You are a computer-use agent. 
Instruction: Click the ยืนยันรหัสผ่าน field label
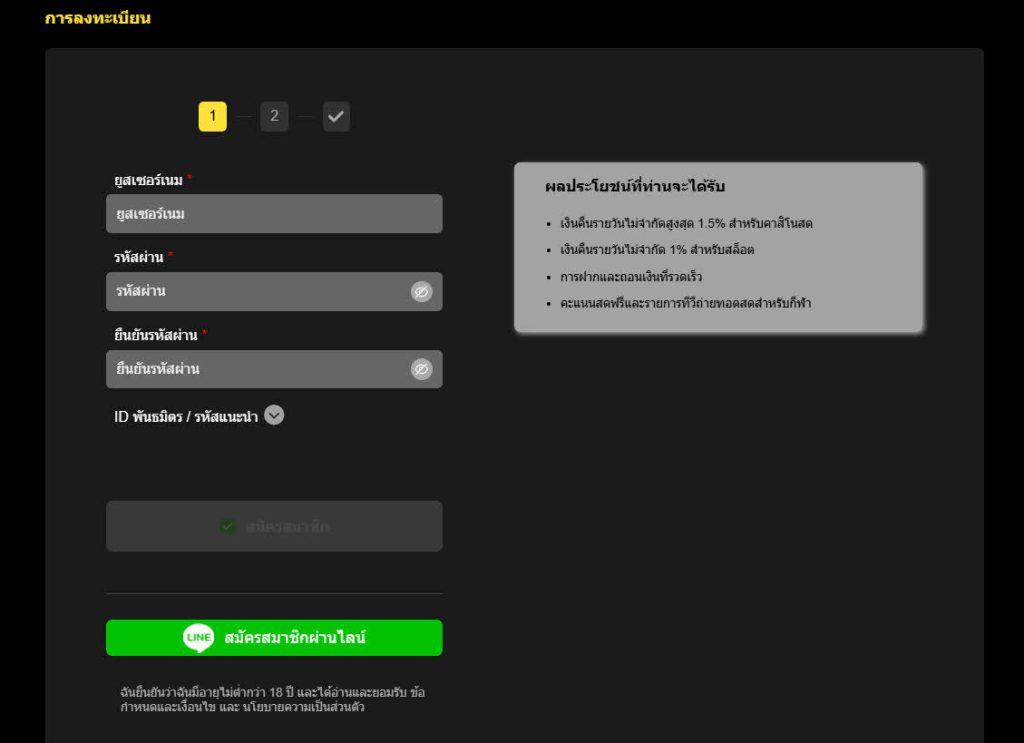156,335
